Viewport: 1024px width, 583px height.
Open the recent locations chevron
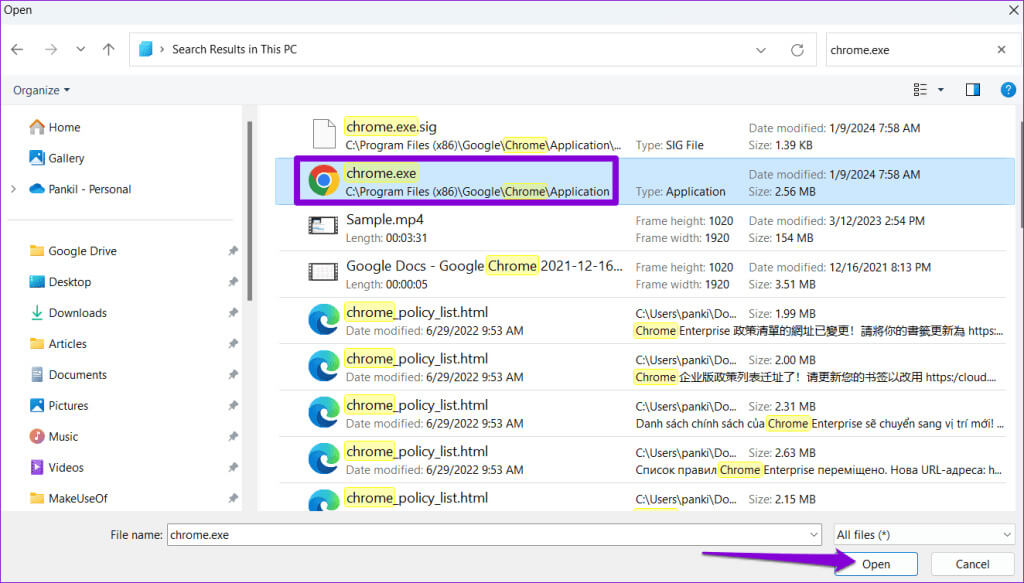pos(80,50)
